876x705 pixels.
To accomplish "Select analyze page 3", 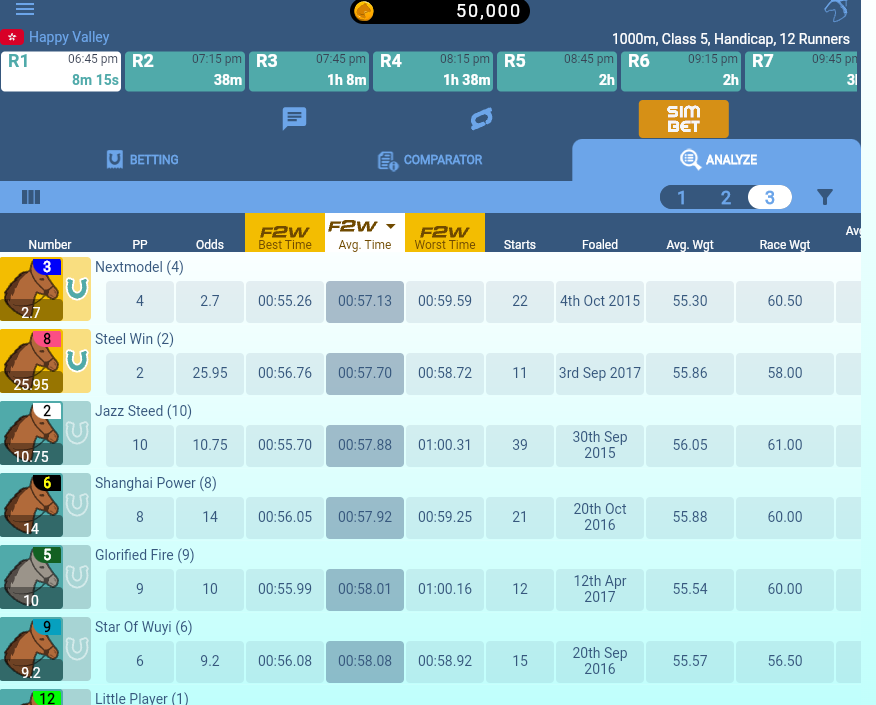I will (770, 197).
